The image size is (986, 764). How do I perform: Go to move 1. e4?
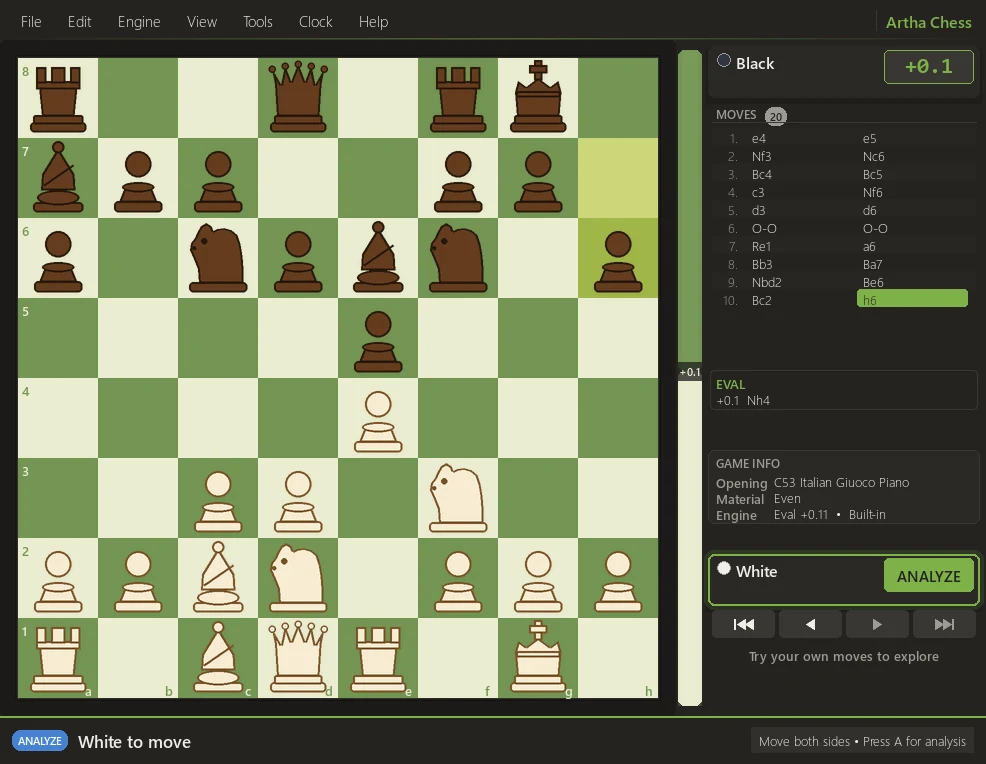[x=758, y=139]
